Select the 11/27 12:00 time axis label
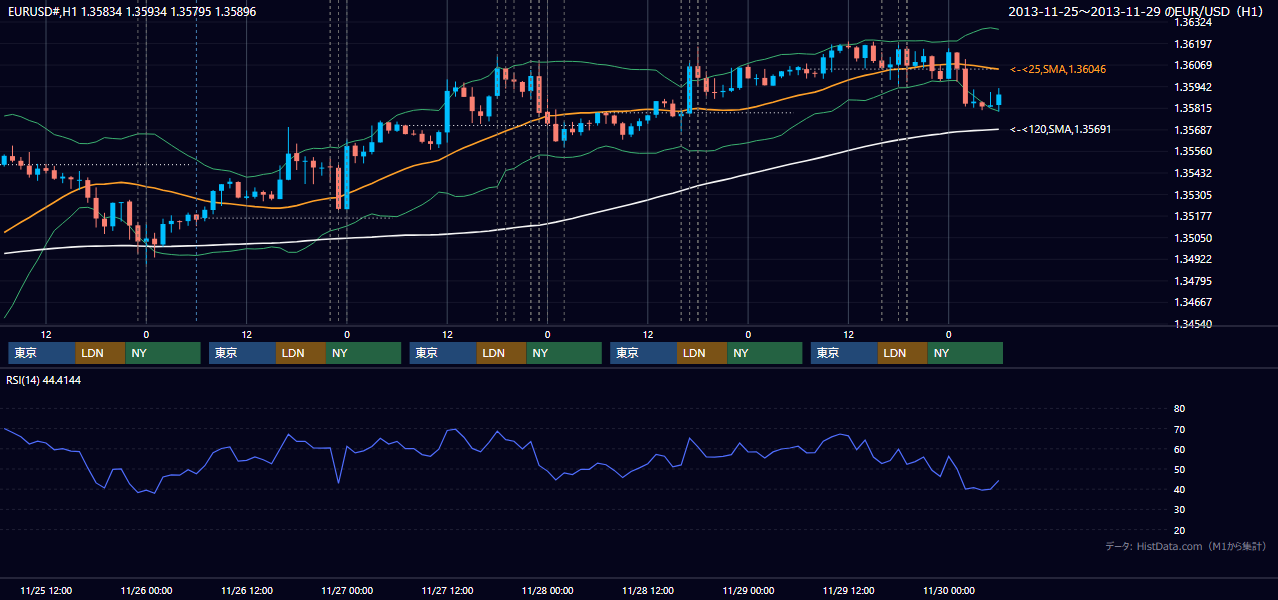 click(447, 590)
